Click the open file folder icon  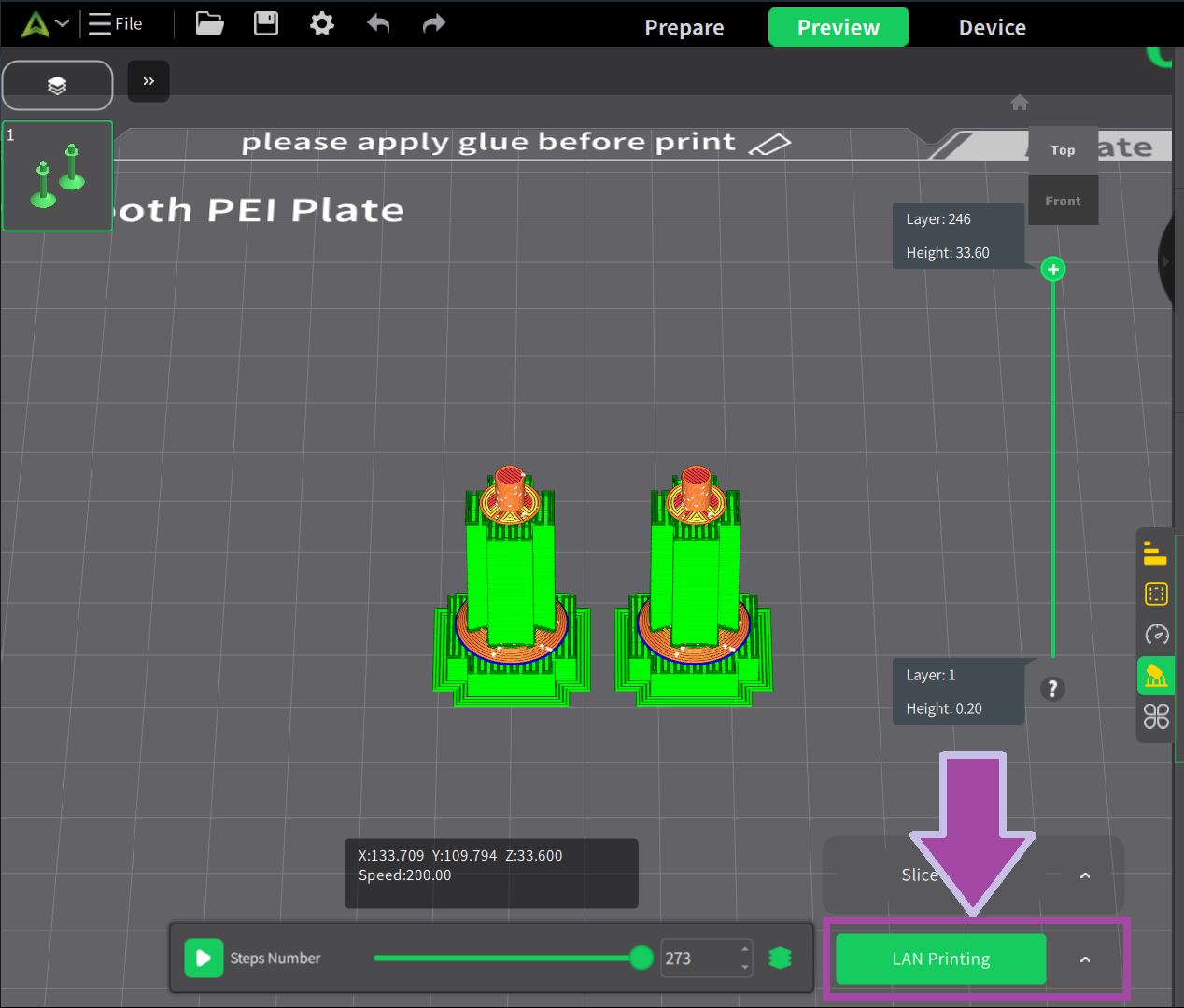tap(209, 23)
